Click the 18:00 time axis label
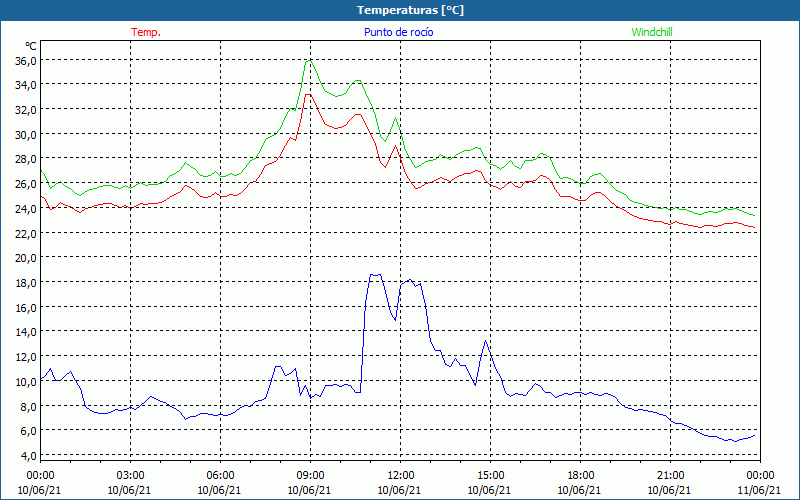 (x=581, y=476)
